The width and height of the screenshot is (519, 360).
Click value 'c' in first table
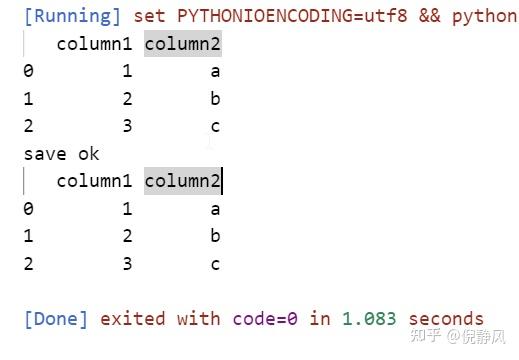(x=215, y=126)
